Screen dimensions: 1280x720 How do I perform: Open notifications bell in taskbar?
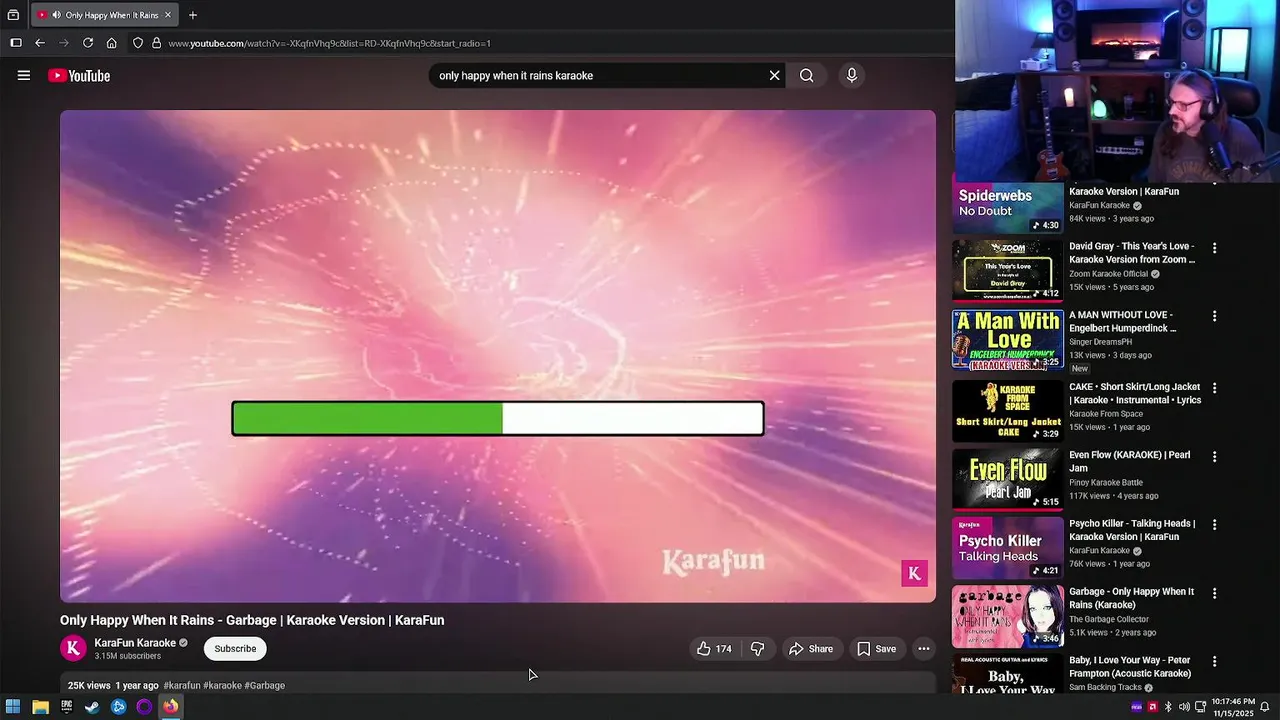pyautogui.click(x=1265, y=707)
